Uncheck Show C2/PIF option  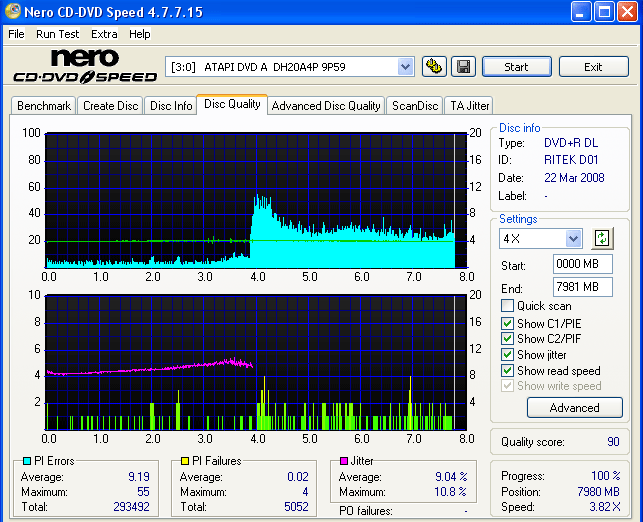point(507,338)
